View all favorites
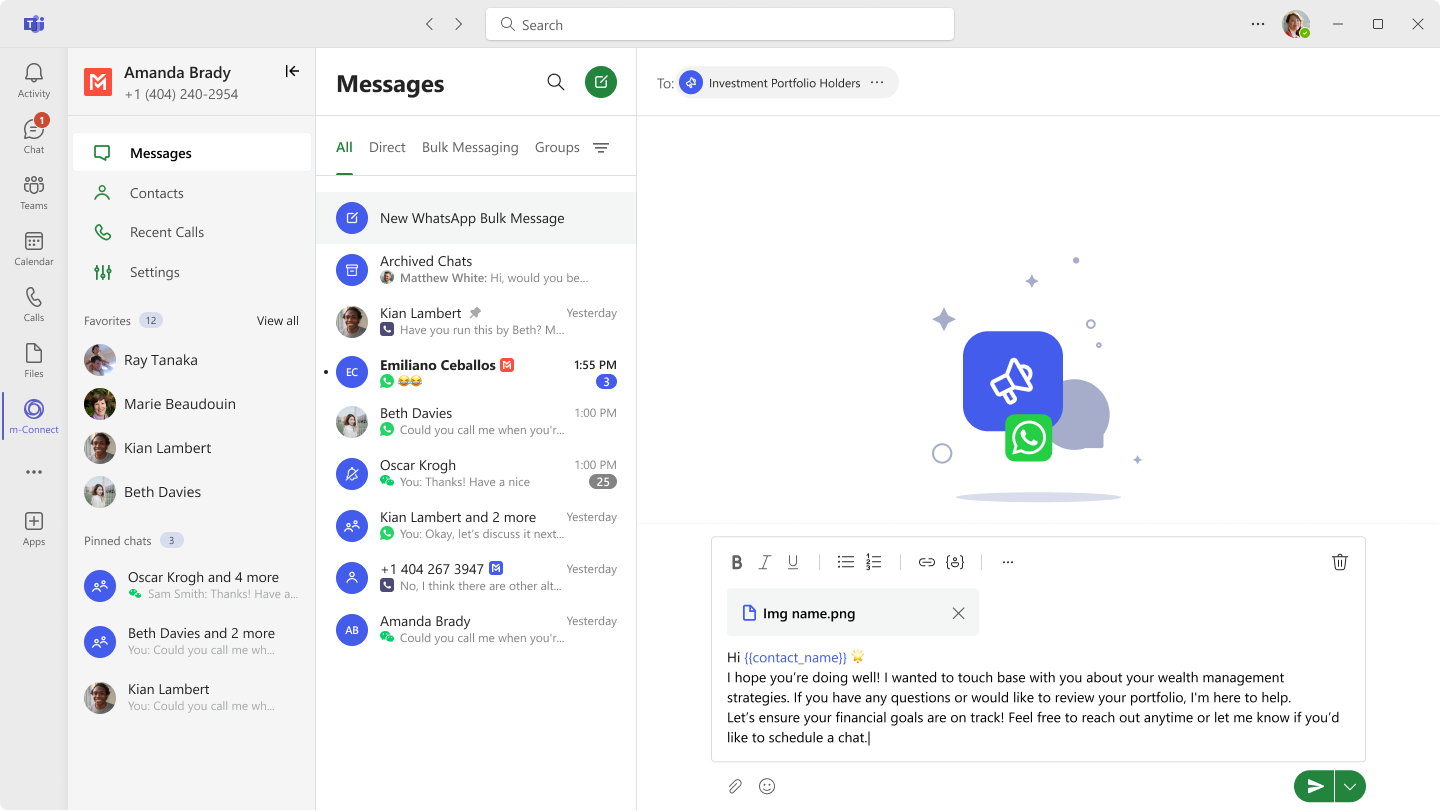 pyautogui.click(x=278, y=321)
